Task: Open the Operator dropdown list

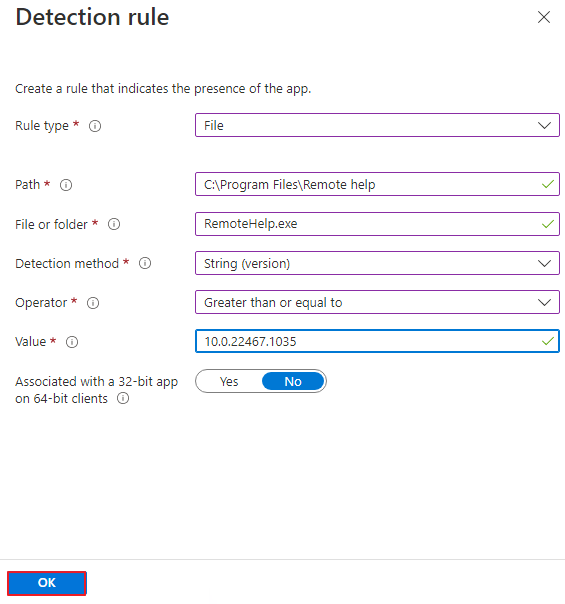Action: click(377, 302)
